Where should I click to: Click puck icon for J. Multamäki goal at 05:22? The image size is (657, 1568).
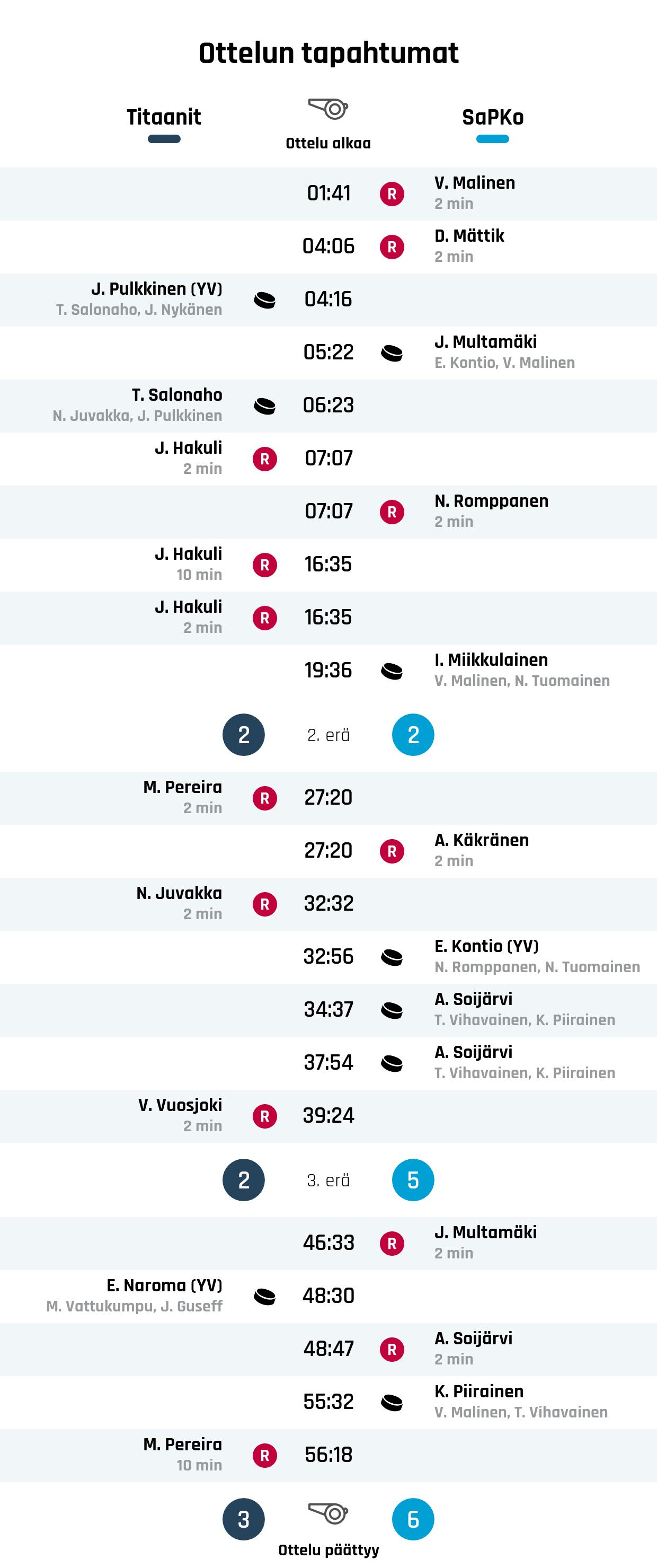(x=392, y=353)
